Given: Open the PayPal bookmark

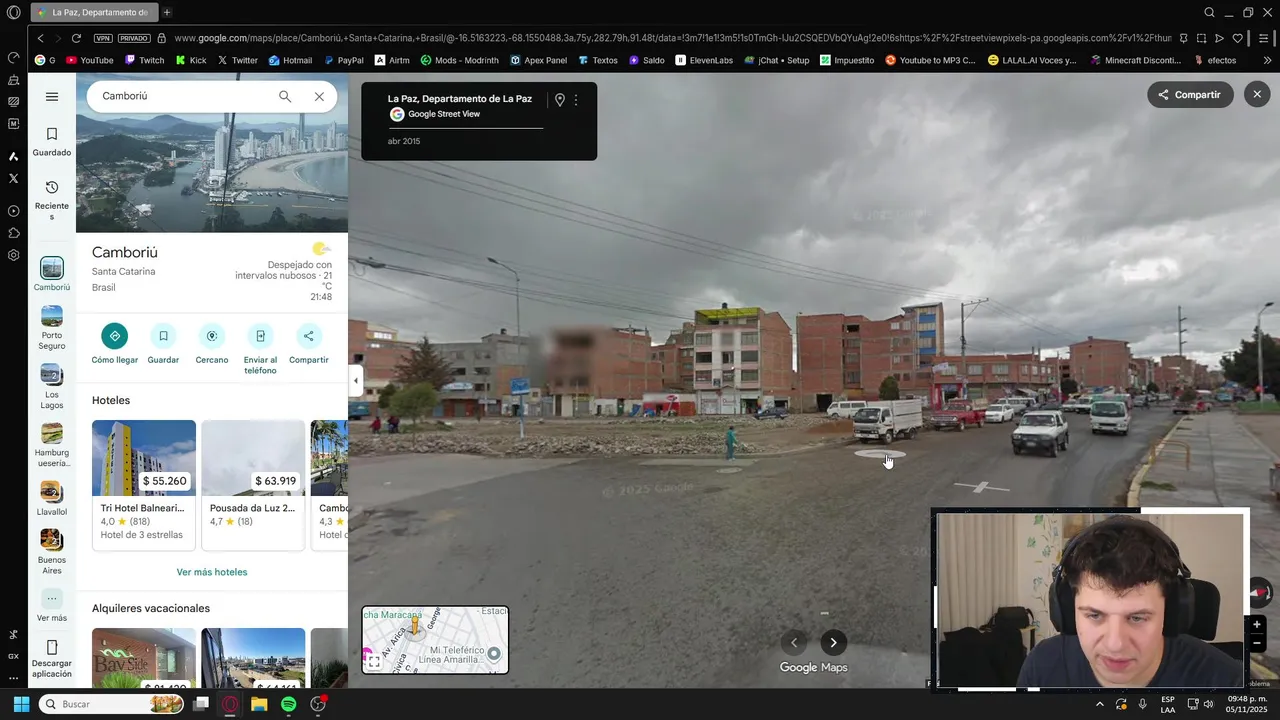Looking at the screenshot, I should [343, 60].
